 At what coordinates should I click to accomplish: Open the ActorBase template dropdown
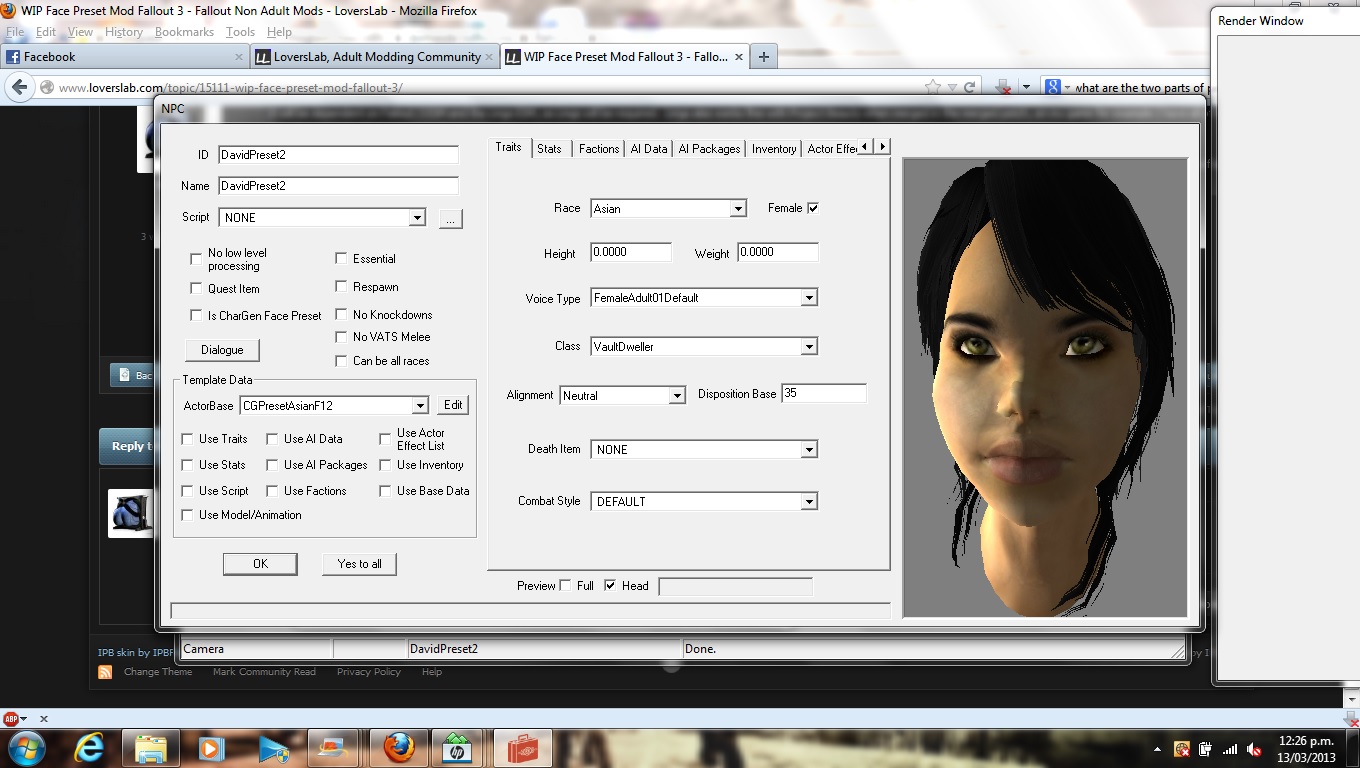pos(419,405)
